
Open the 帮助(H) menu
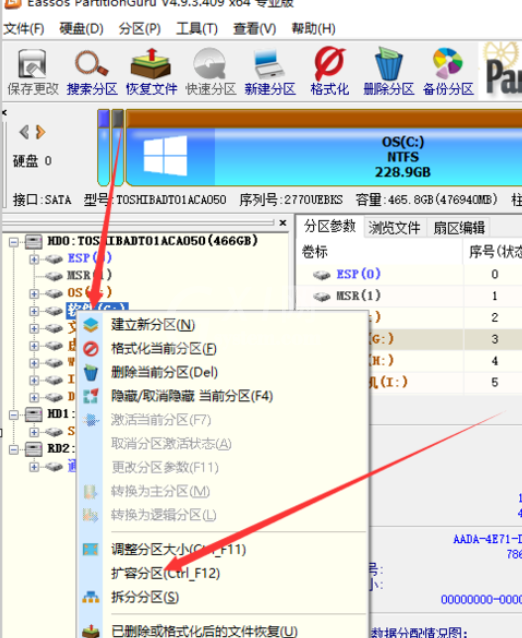(313, 29)
